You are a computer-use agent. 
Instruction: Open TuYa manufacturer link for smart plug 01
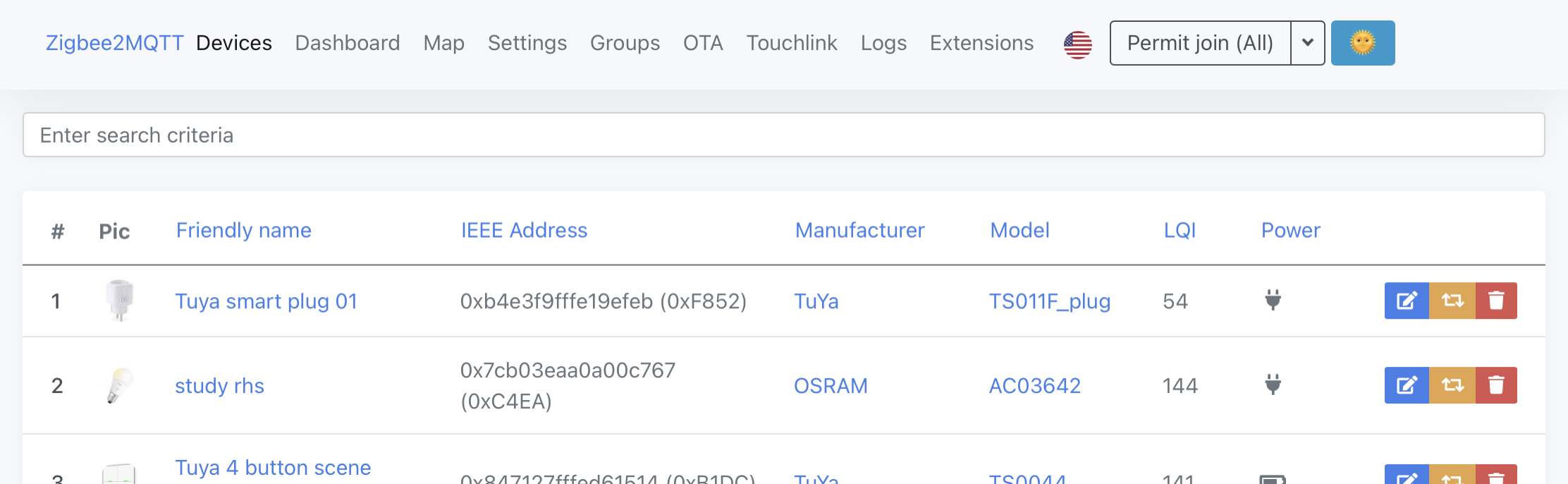pyautogui.click(x=816, y=301)
